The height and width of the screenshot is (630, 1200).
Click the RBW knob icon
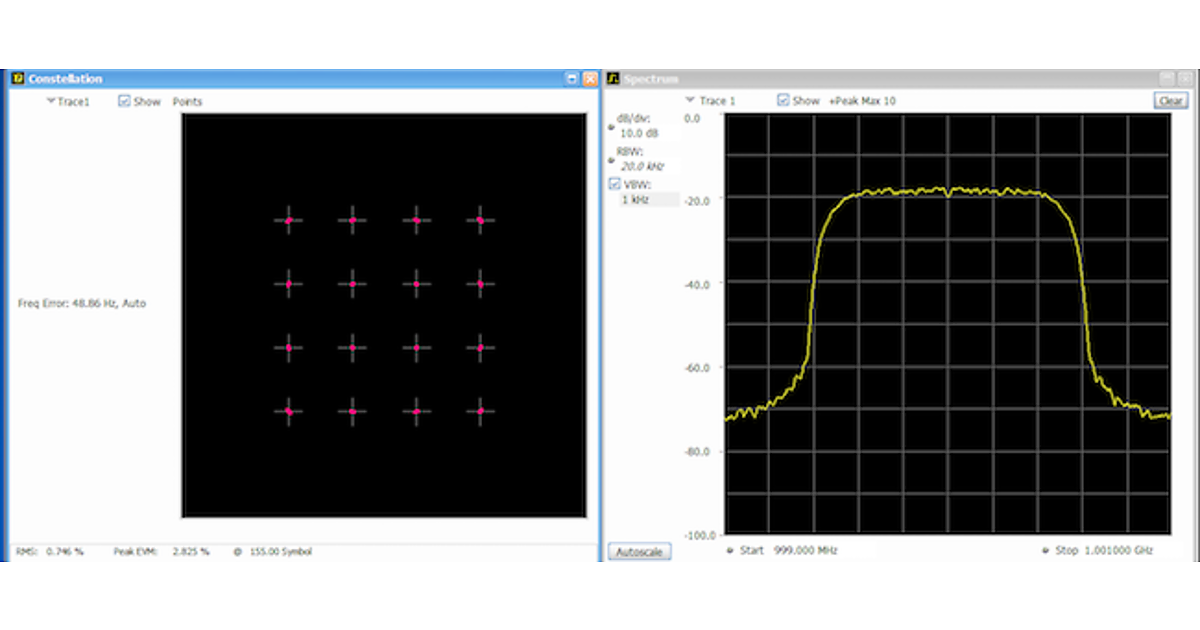(612, 160)
